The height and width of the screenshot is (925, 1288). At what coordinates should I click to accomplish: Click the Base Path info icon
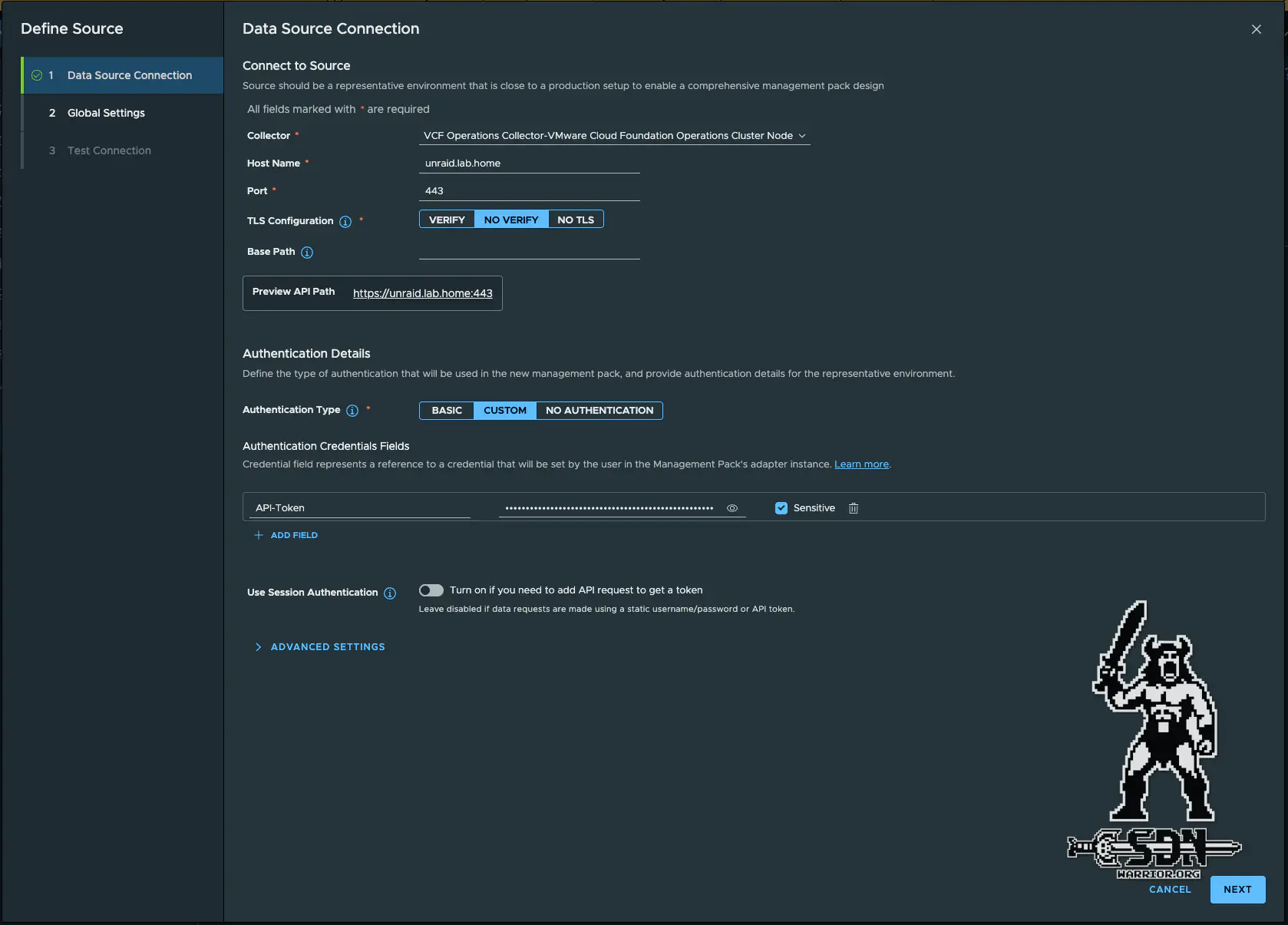coord(307,252)
